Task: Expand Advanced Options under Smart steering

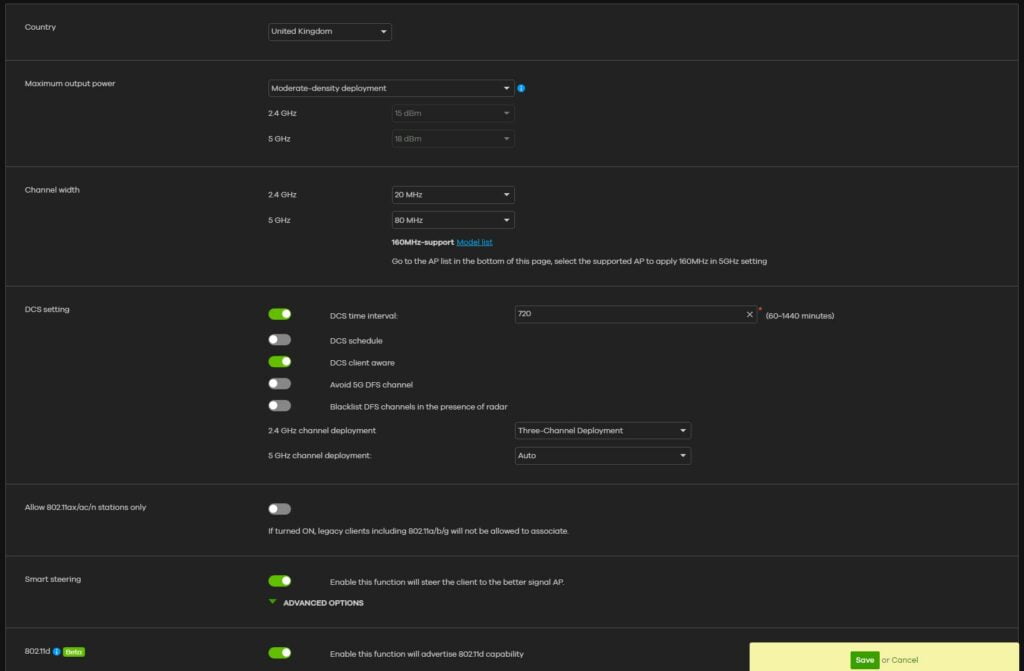Action: click(322, 603)
